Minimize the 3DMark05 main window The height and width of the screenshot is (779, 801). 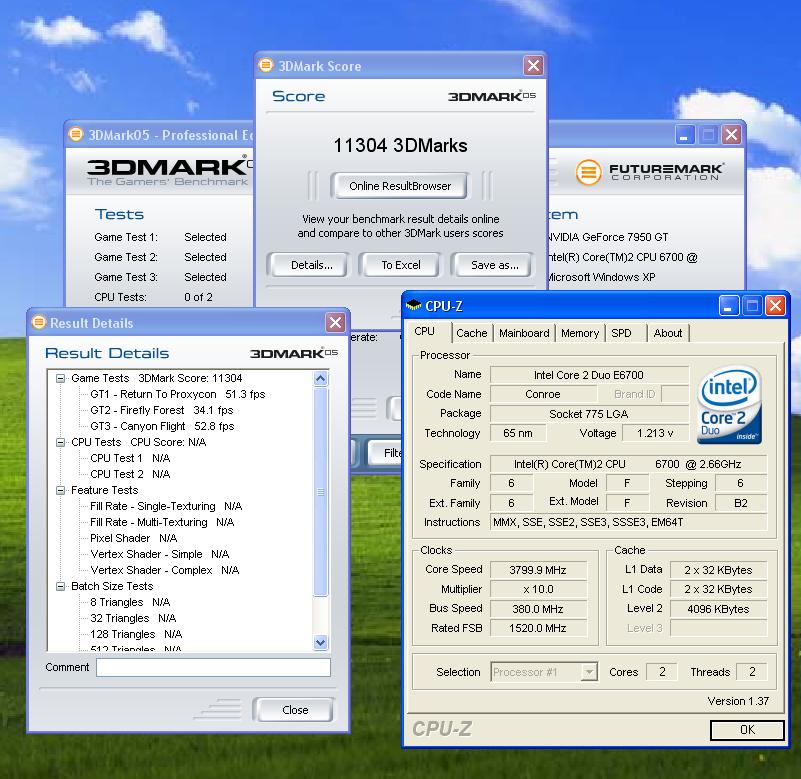click(x=685, y=135)
